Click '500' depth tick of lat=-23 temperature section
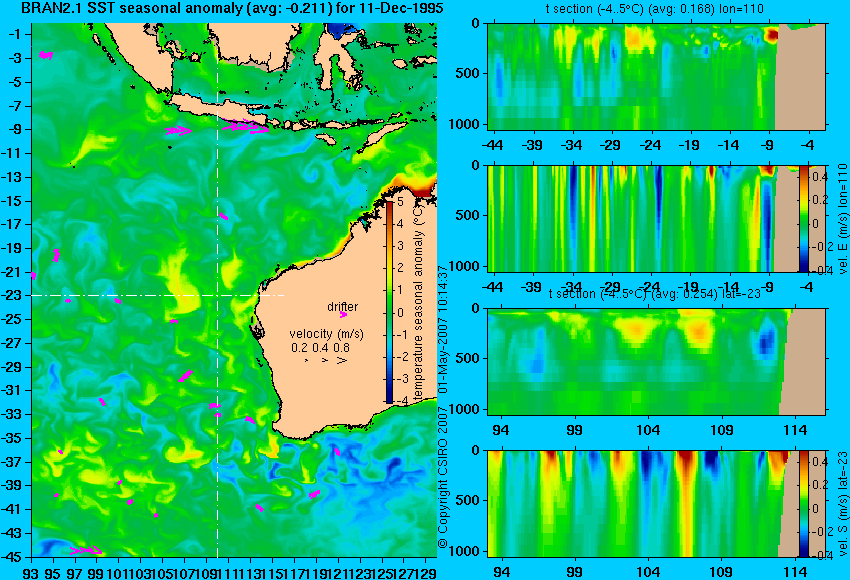Screen dimensions: 850x580 coord(468,358)
